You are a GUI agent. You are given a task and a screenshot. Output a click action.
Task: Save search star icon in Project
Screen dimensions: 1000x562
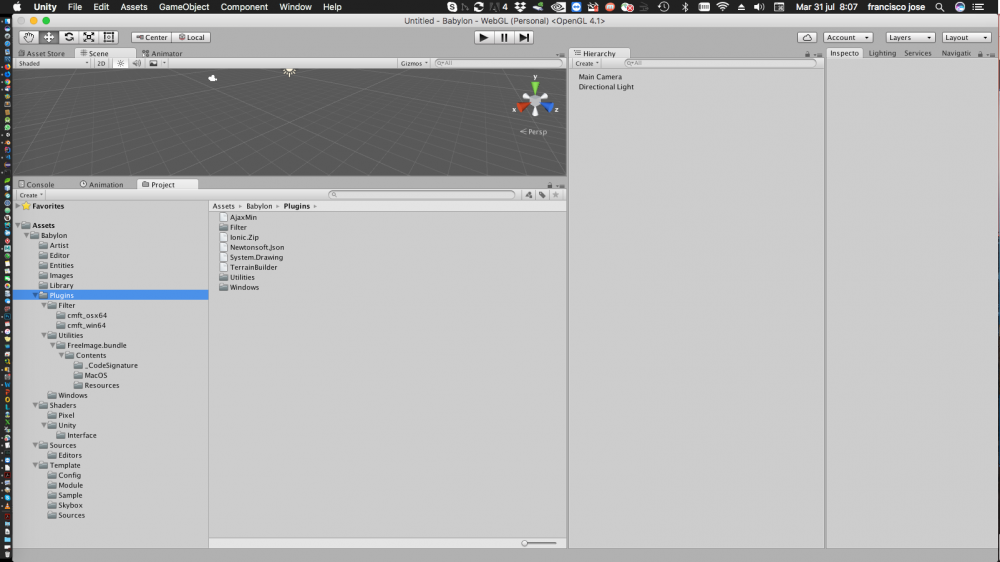(x=555, y=195)
